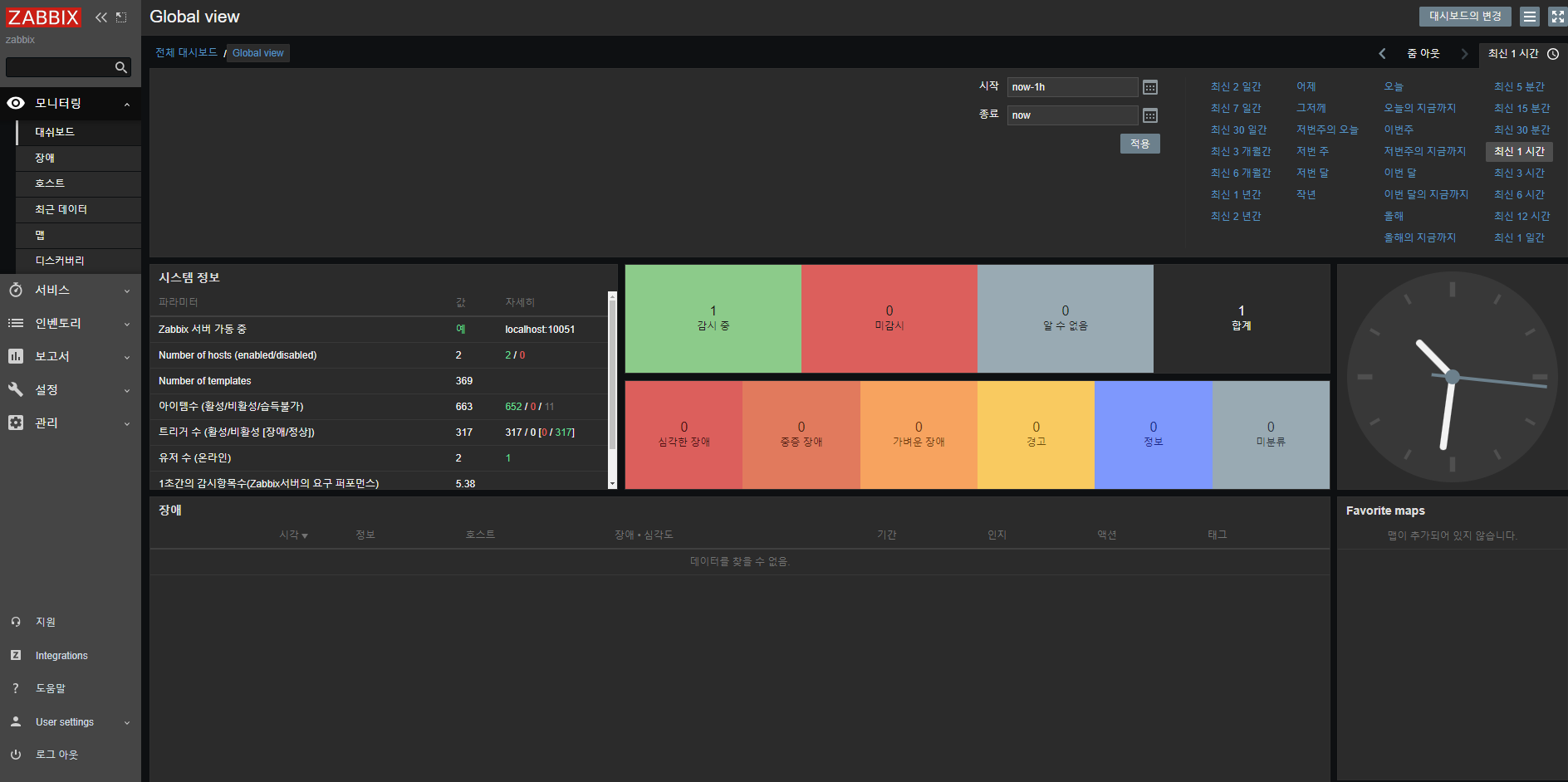Viewport: 1568px width, 782px height.
Task: Click the system info scrollbar down arrow
Action: [x=612, y=483]
